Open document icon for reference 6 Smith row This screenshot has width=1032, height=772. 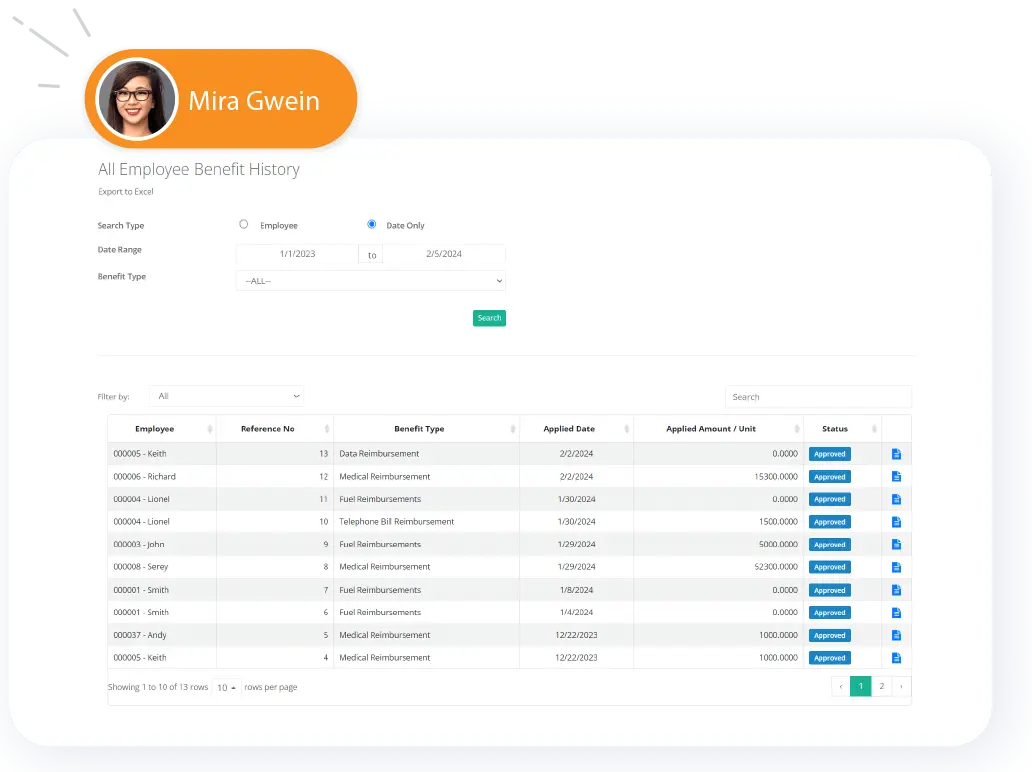(896, 613)
